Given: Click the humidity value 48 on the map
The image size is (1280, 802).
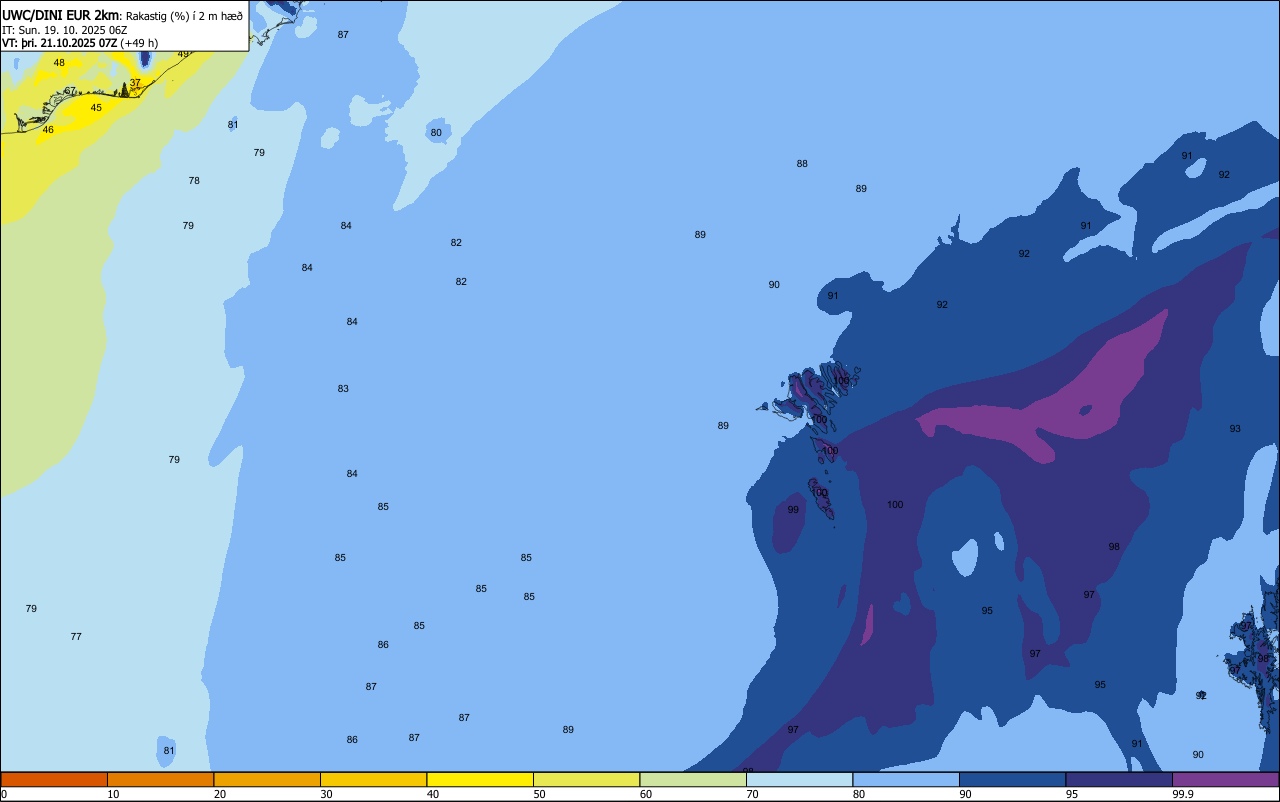Looking at the screenshot, I should (59, 63).
